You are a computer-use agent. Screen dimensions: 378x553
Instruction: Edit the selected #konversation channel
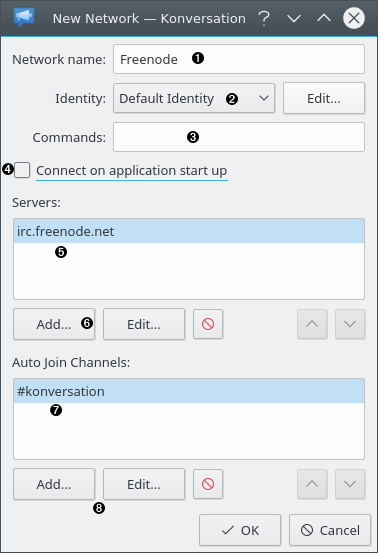coord(144,484)
